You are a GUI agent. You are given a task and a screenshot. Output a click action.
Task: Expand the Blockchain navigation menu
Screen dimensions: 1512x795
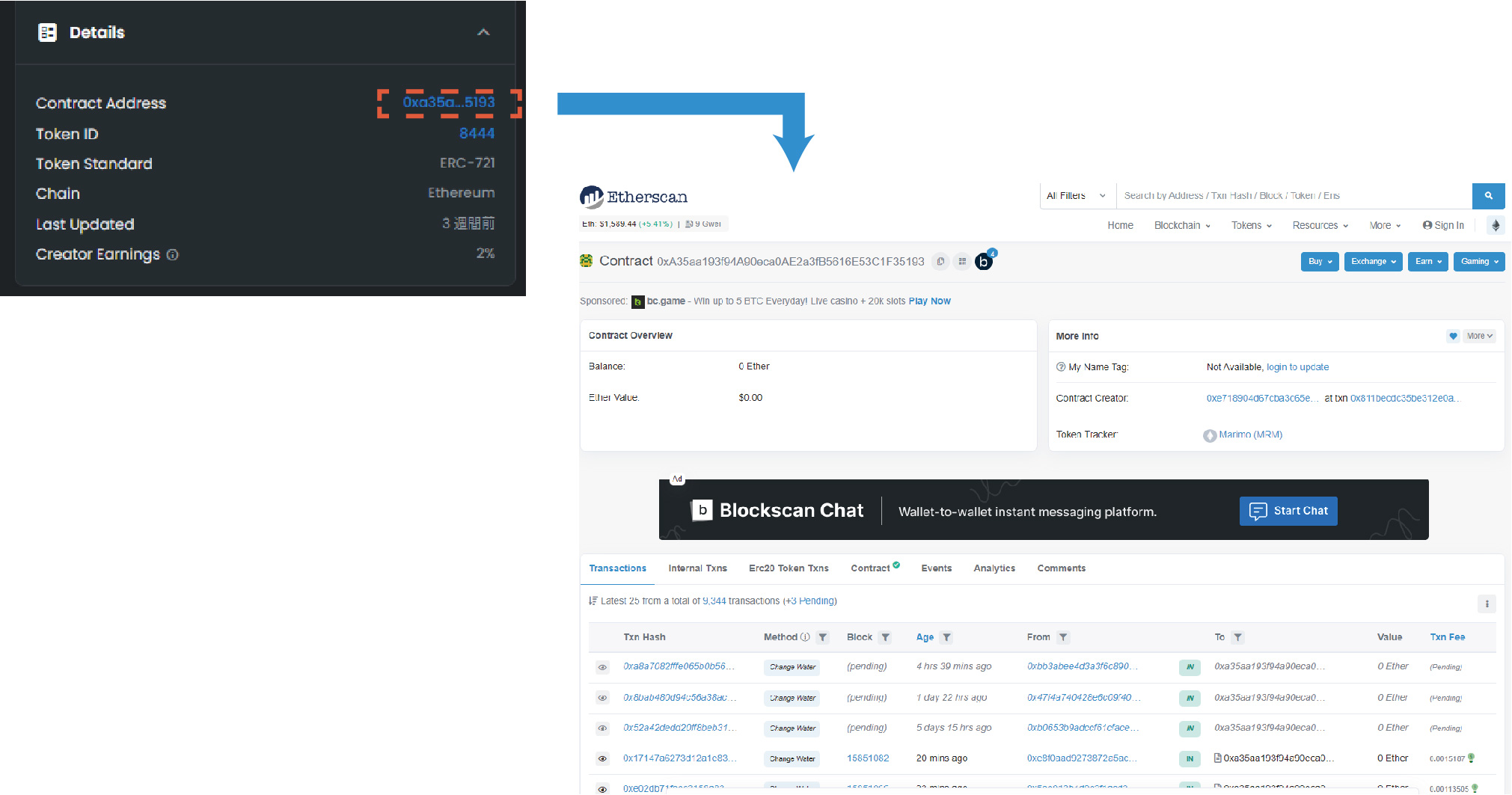1182,225
